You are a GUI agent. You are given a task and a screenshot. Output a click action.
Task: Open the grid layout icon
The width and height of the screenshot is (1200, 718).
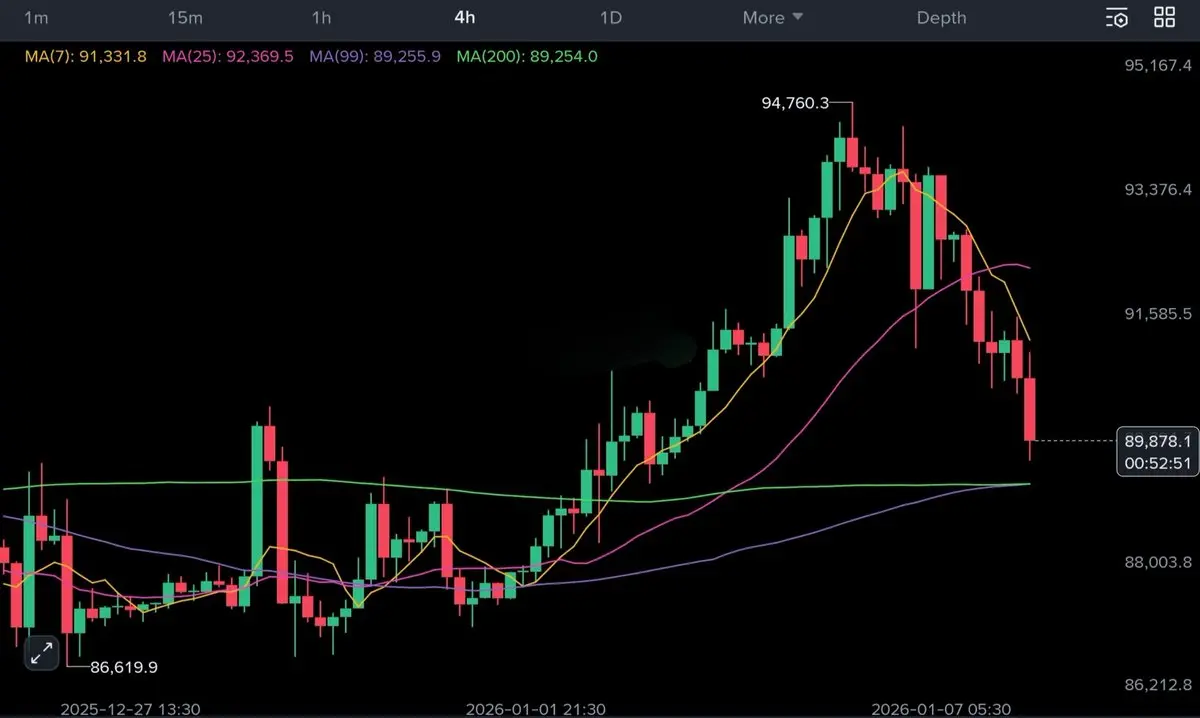[x=1165, y=17]
